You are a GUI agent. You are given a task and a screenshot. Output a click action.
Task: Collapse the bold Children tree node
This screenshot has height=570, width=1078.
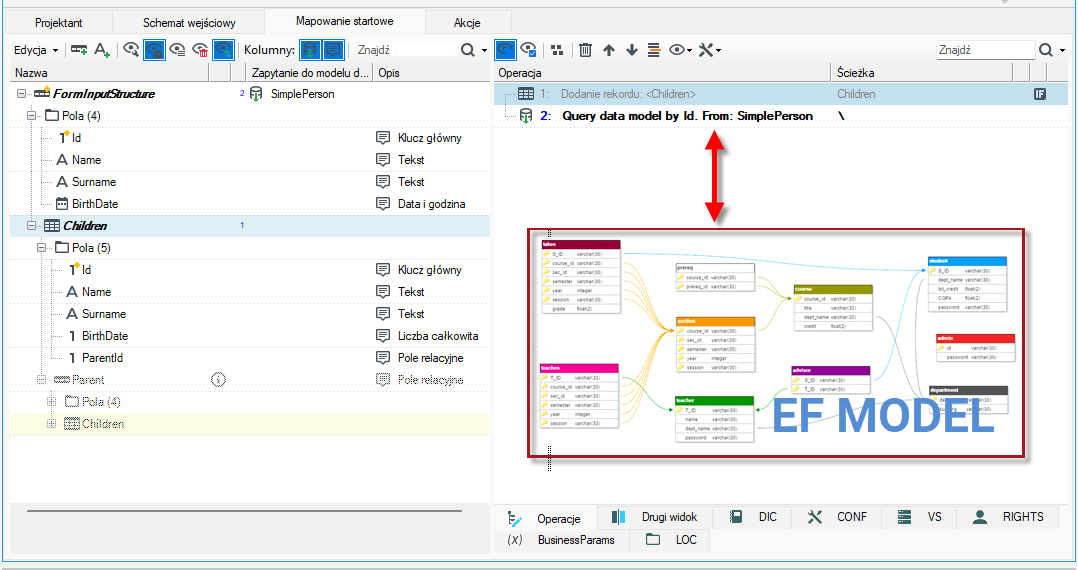pos(31,226)
